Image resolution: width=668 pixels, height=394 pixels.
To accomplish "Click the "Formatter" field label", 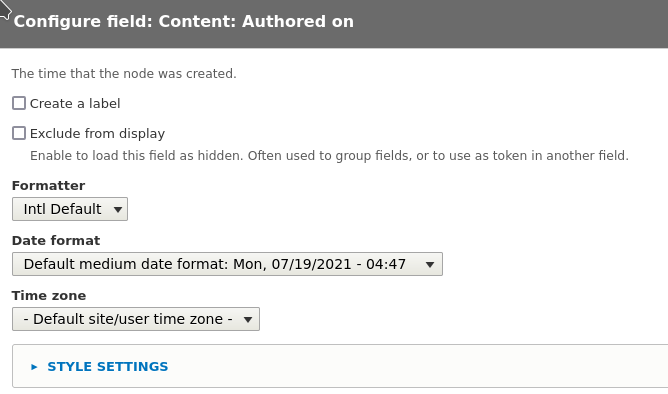I will (48, 186).
